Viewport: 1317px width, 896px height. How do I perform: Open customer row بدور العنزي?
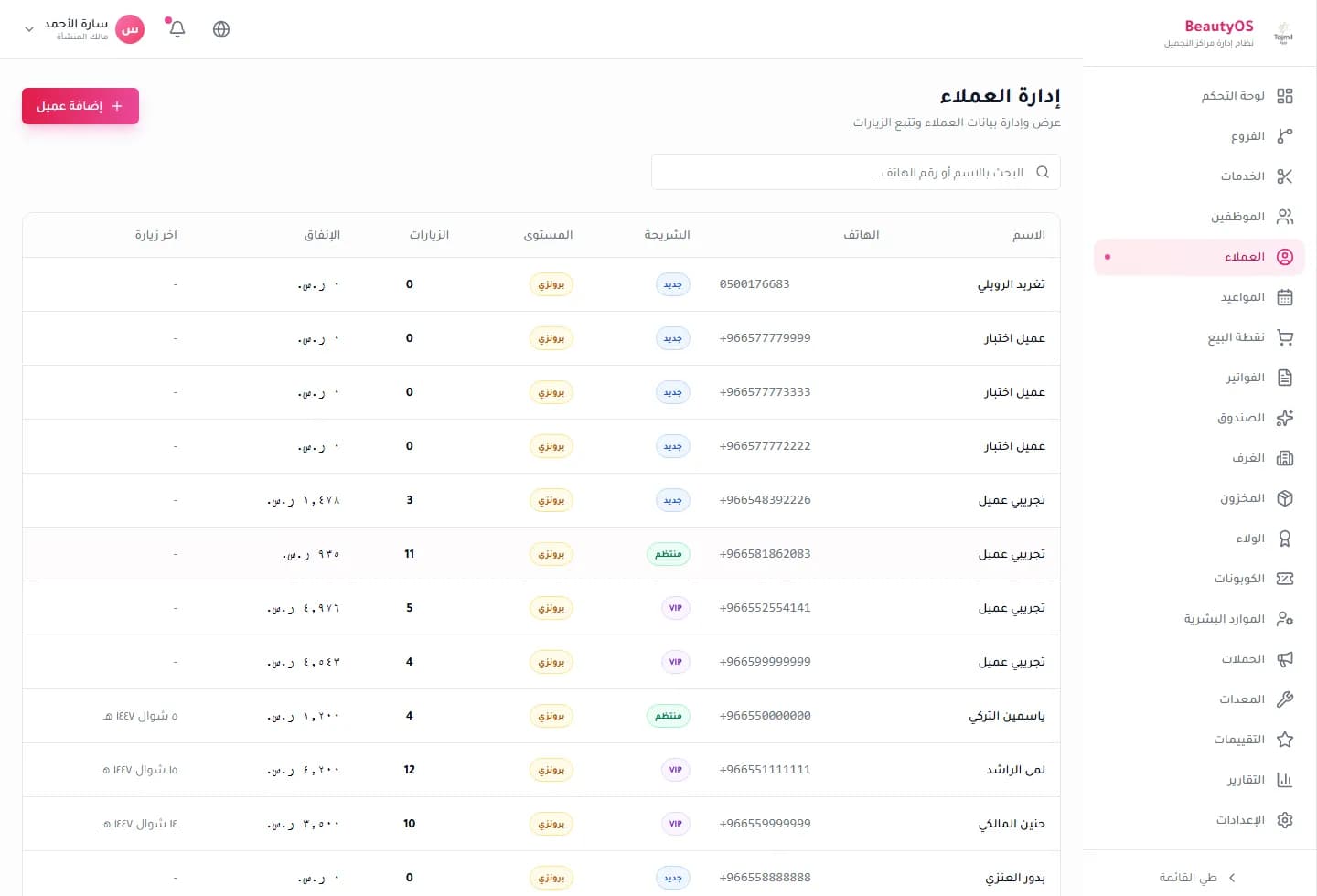pos(541,876)
